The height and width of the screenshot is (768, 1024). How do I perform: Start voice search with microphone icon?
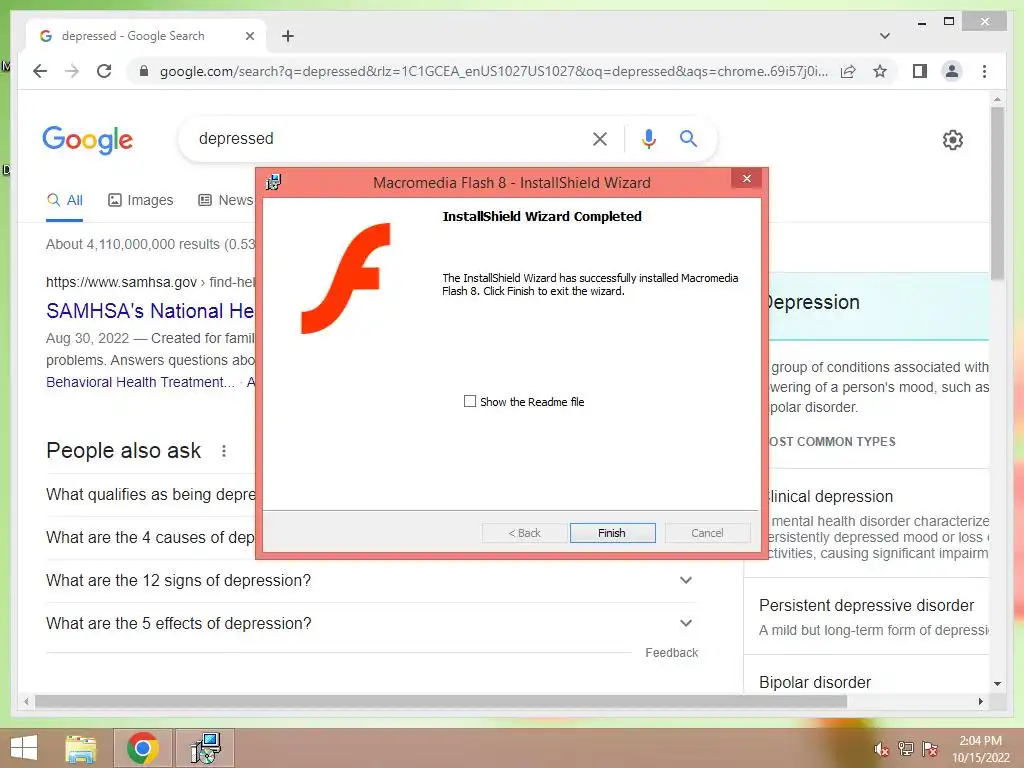coord(648,138)
